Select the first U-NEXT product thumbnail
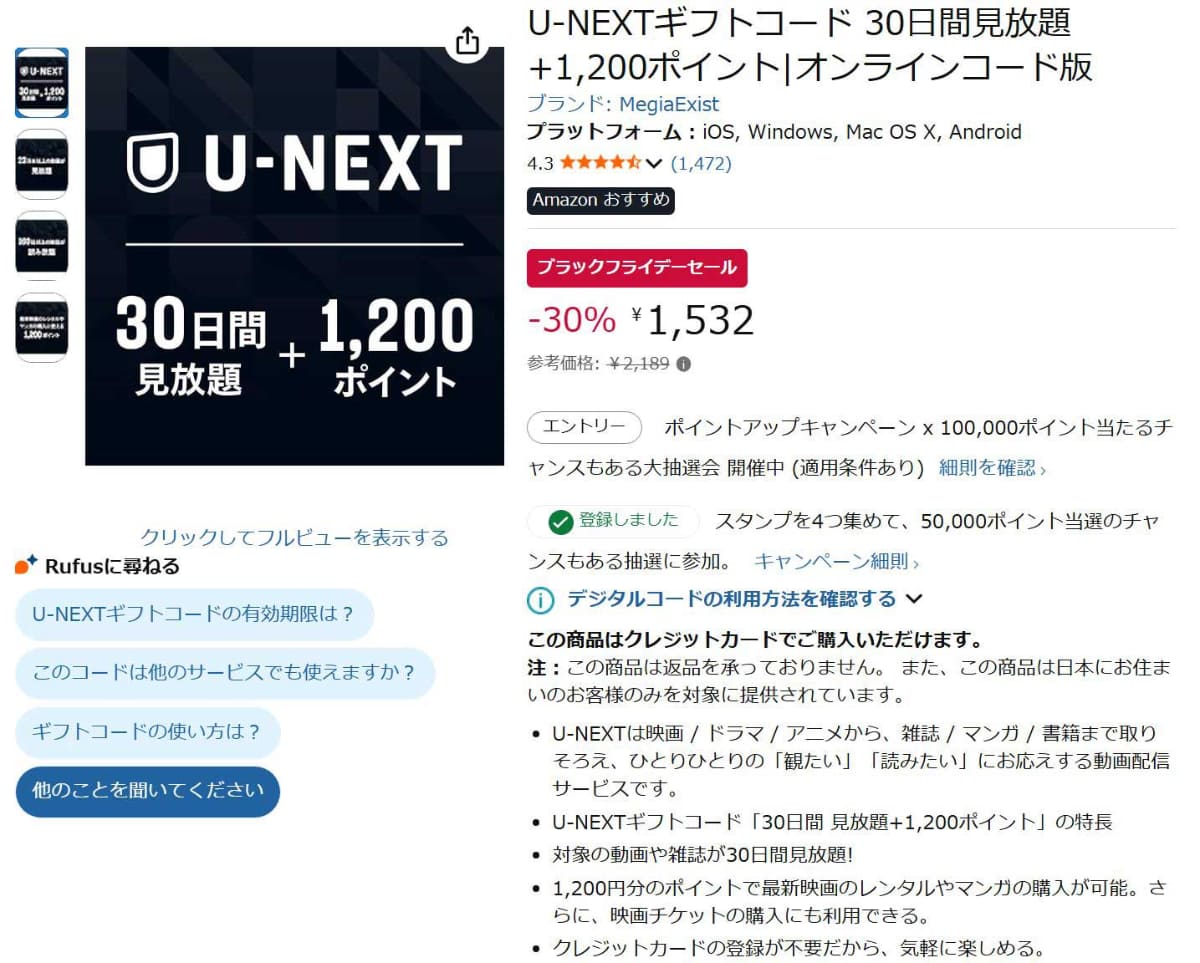Screen dimensions: 1200x963 pyautogui.click(x=42, y=82)
